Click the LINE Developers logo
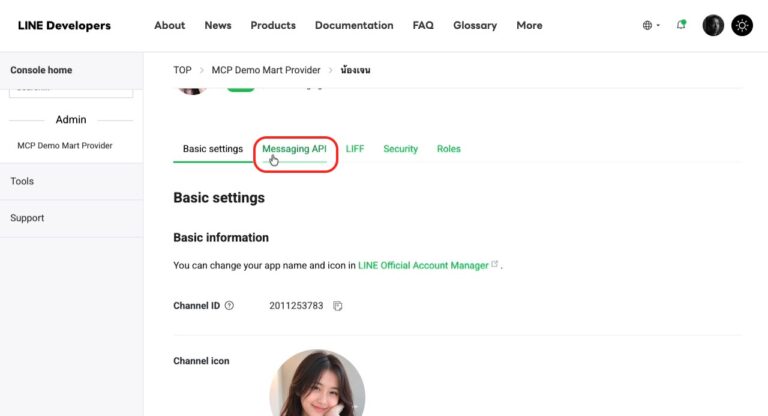Screen dimensions: 768x416 [64, 25]
